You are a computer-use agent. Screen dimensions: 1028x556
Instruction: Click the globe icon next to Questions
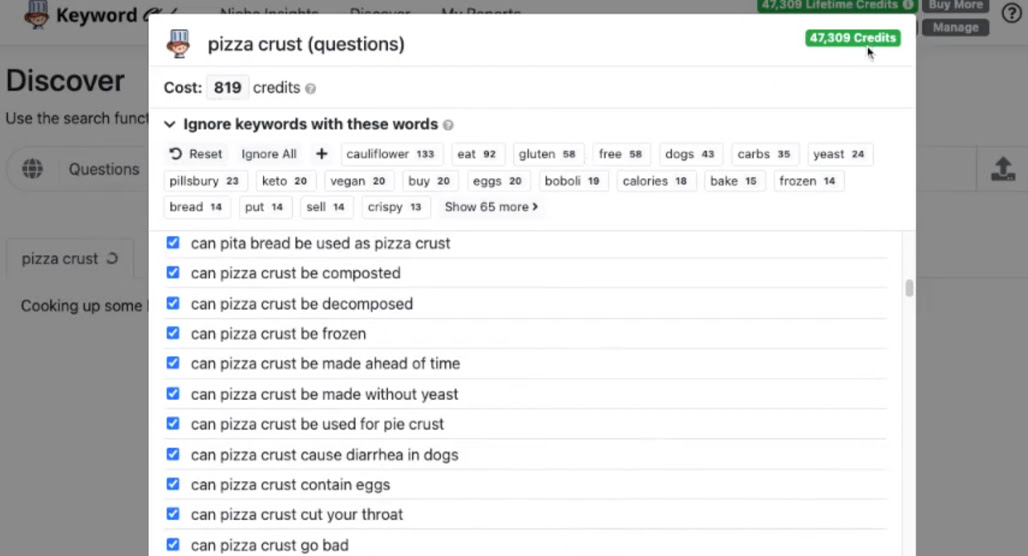(32, 169)
